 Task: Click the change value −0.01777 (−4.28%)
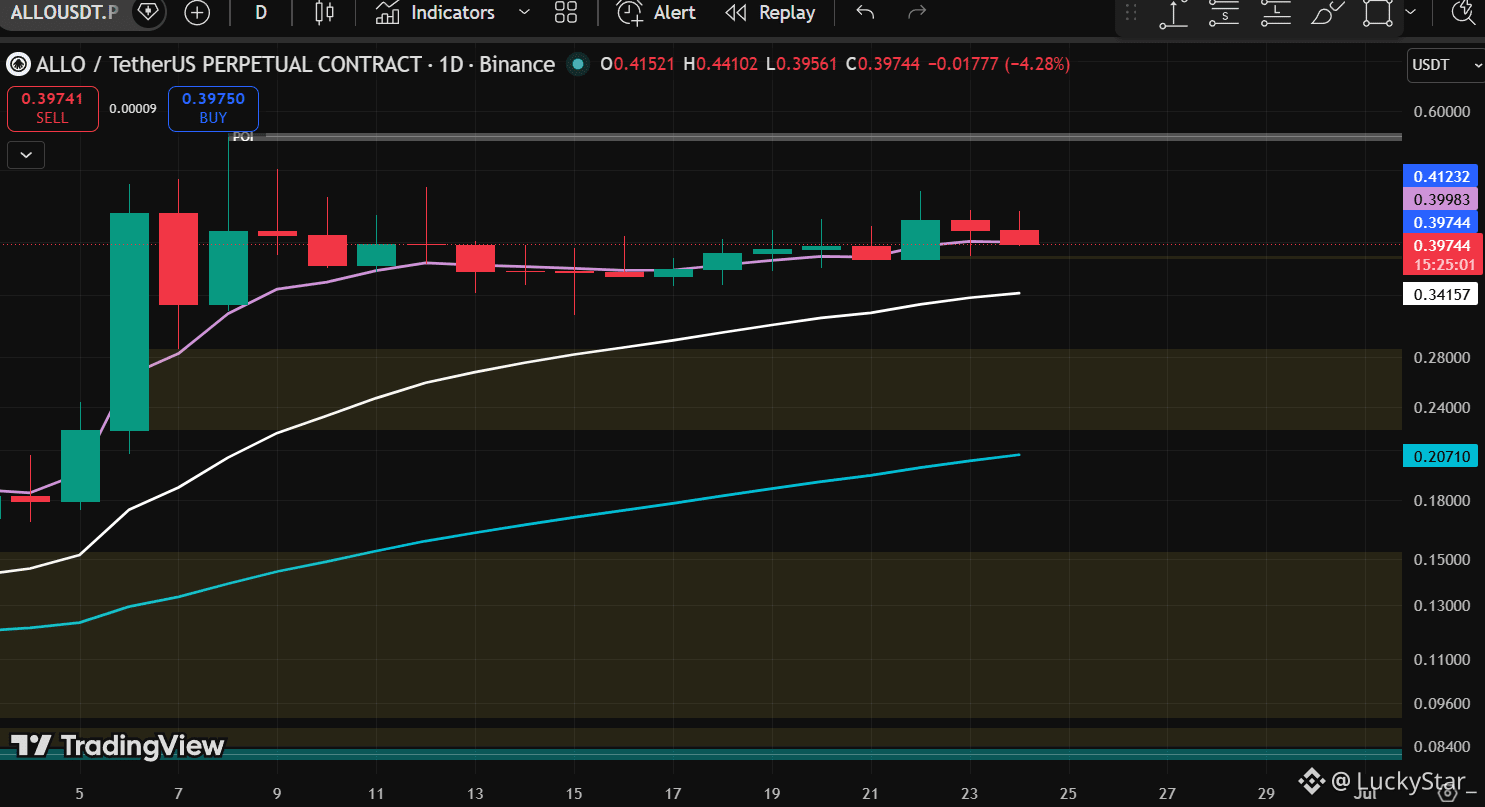click(1000, 65)
